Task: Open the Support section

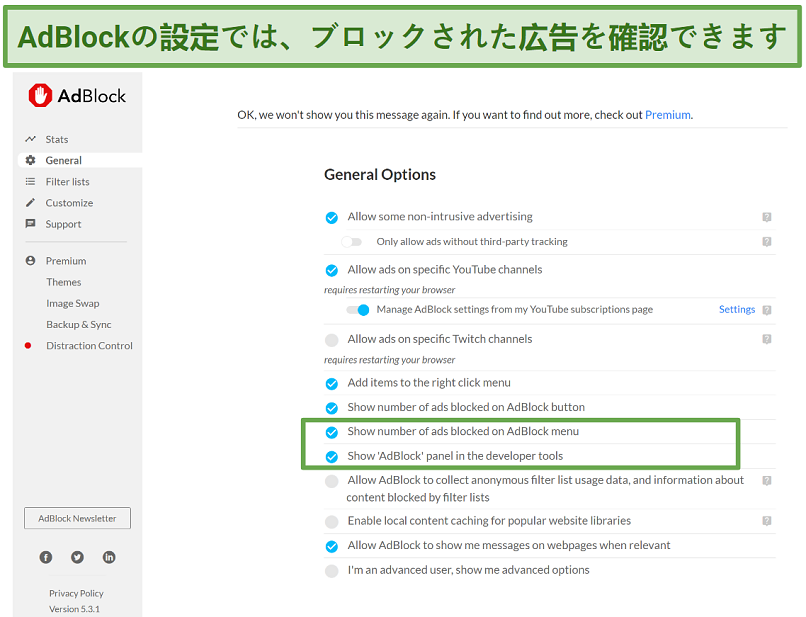Action: click(x=63, y=224)
